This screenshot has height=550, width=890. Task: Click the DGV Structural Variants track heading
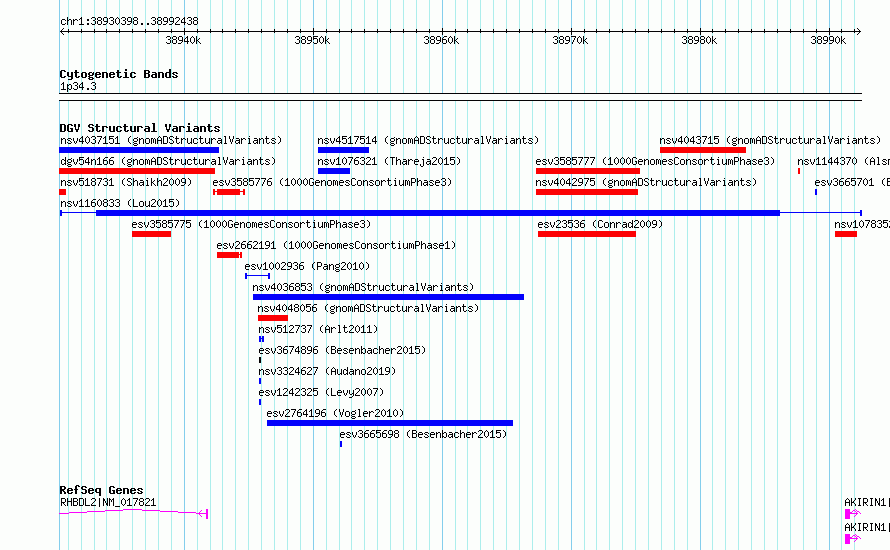[x=140, y=128]
